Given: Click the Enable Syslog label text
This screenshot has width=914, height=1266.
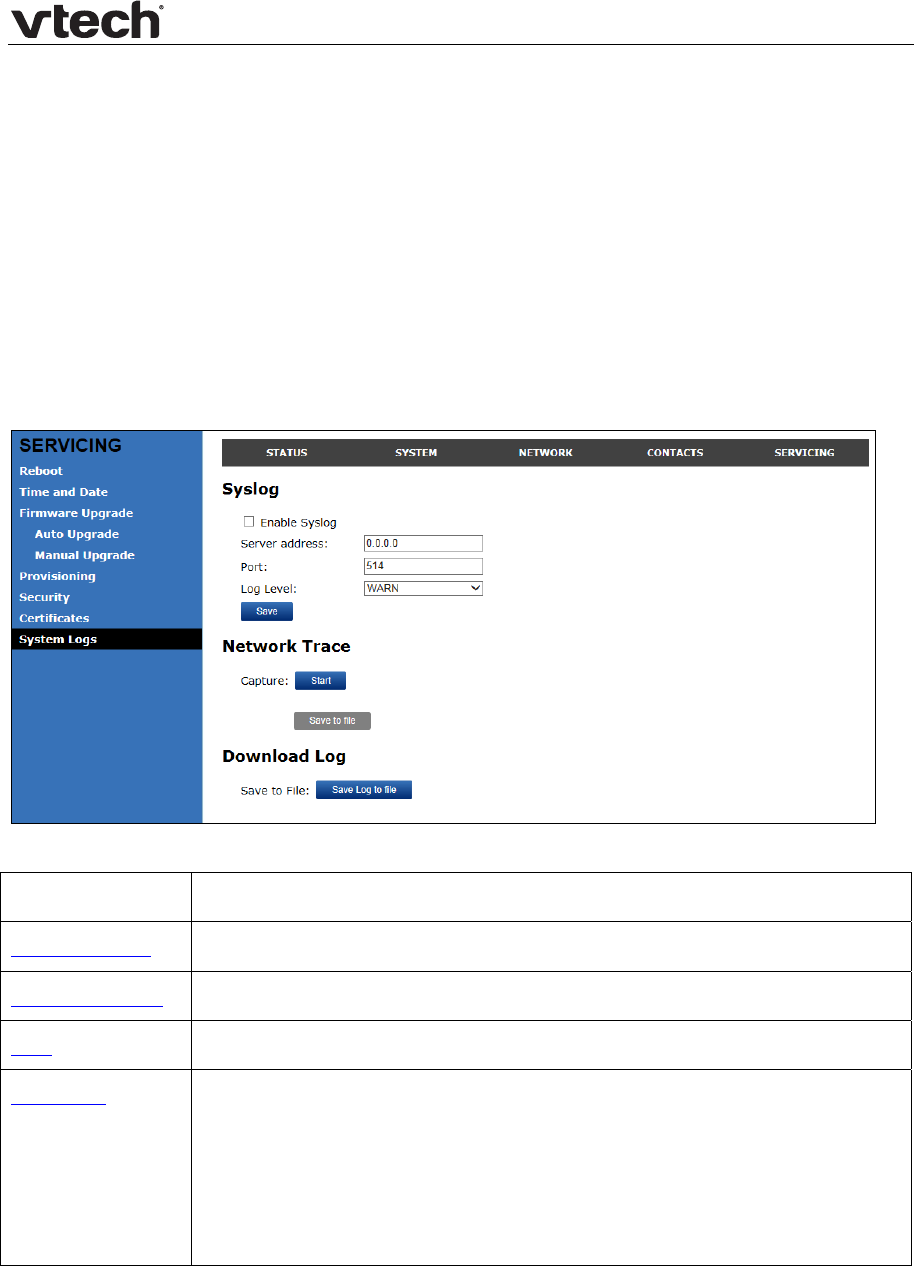Looking at the screenshot, I should point(298,522).
